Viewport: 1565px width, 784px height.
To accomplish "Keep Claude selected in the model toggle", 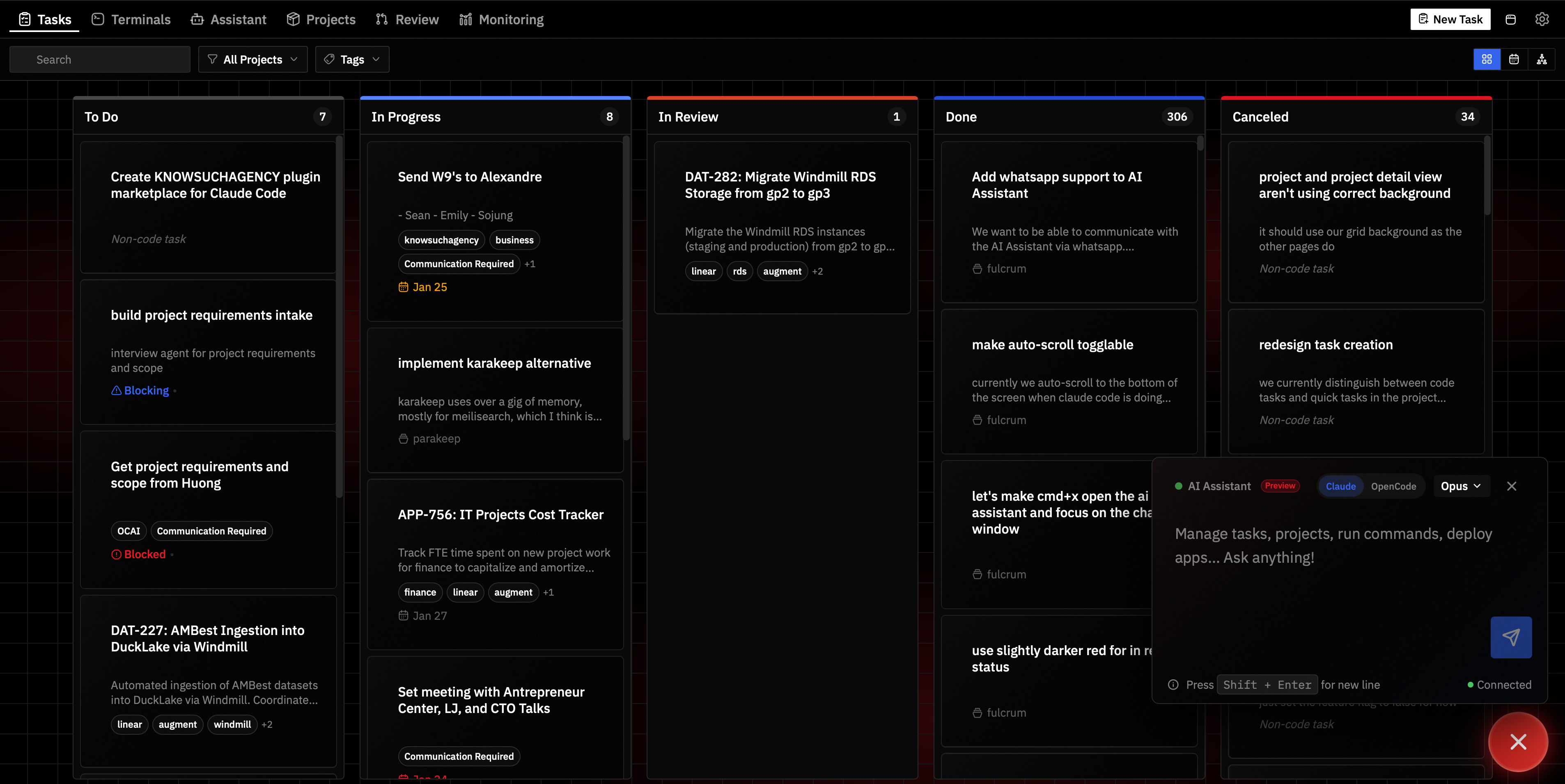I will 1341,486.
